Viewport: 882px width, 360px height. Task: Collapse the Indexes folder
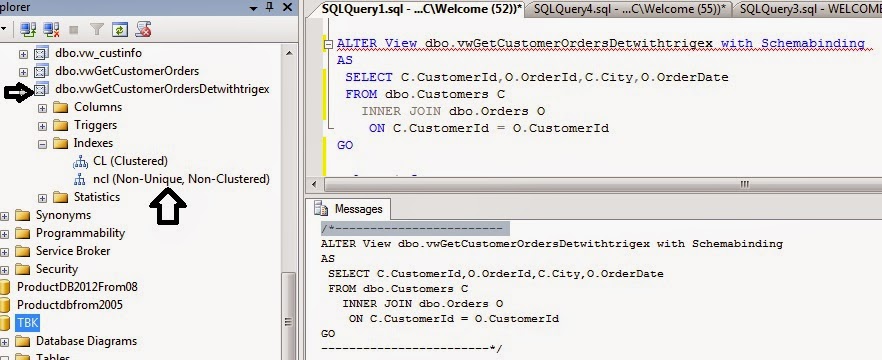(x=42, y=144)
